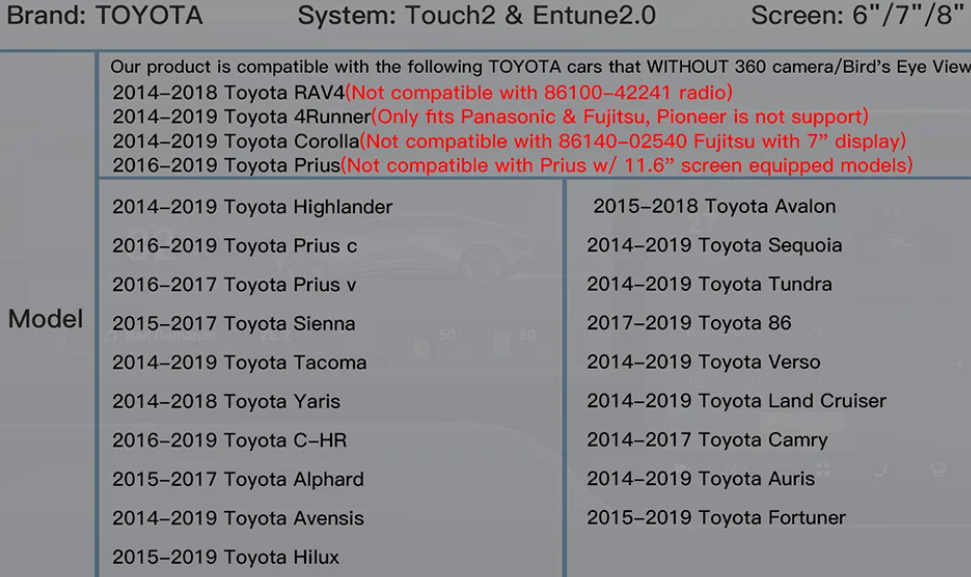Select the 2015–2019 Toyota Hilux entry
Screen dimensions: 971x577
(226, 558)
